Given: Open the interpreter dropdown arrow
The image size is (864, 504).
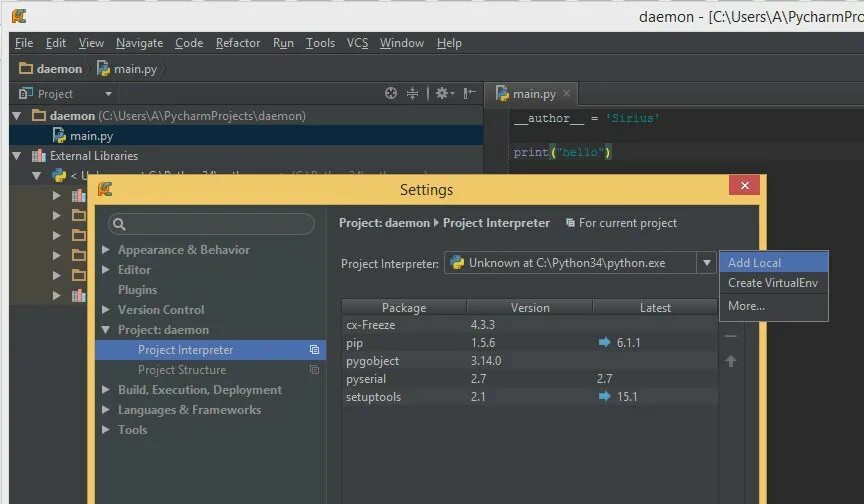Looking at the screenshot, I should [706, 263].
